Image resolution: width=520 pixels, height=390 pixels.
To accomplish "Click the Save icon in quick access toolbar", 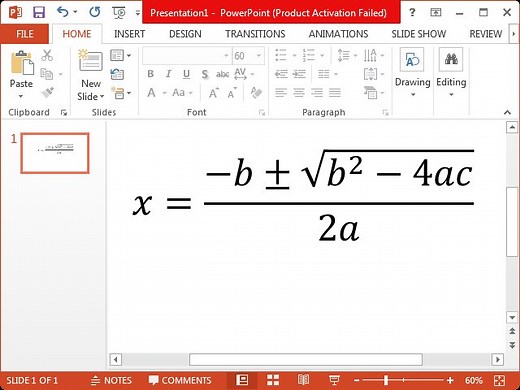I will point(39,13).
